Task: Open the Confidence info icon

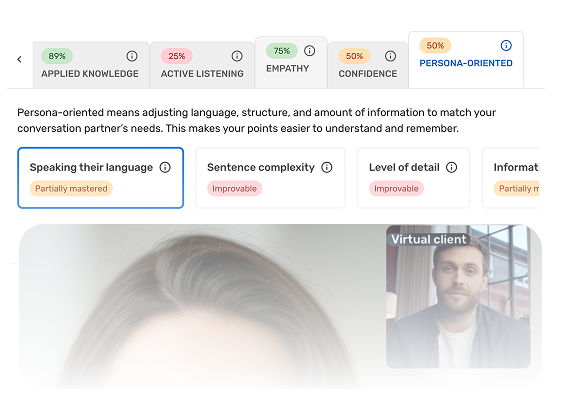Action: [x=390, y=56]
